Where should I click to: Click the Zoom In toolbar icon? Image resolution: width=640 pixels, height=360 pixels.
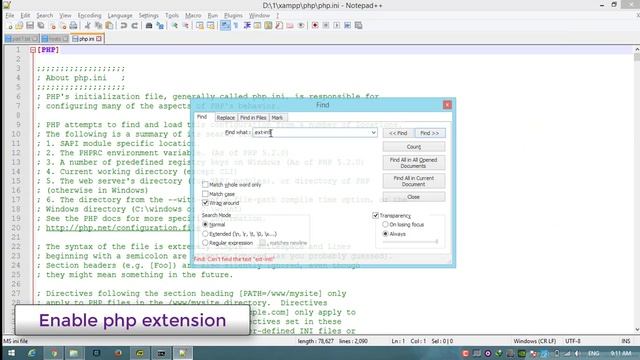point(175,26)
